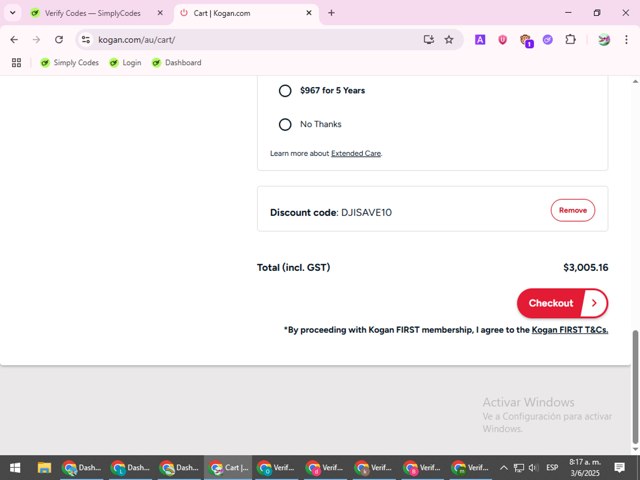Open the tab search dropdown arrow
Viewport: 640px width, 480px height.
13,13
